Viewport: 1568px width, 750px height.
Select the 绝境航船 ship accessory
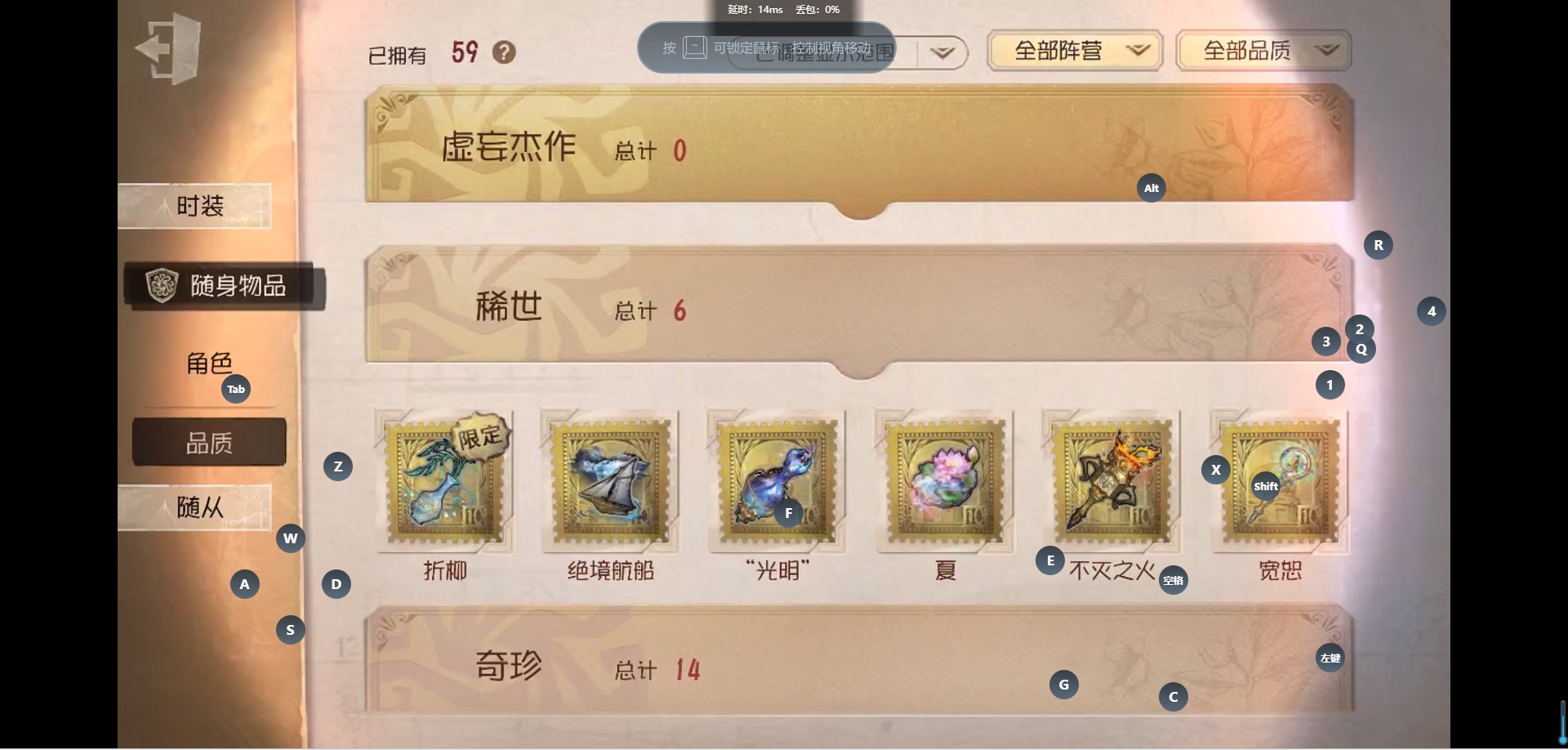point(611,480)
